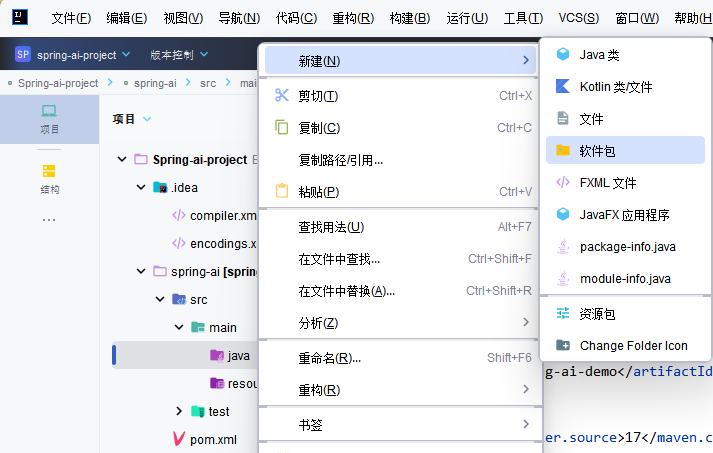
Task: Click the FXML 文件 icon
Action: click(563, 182)
